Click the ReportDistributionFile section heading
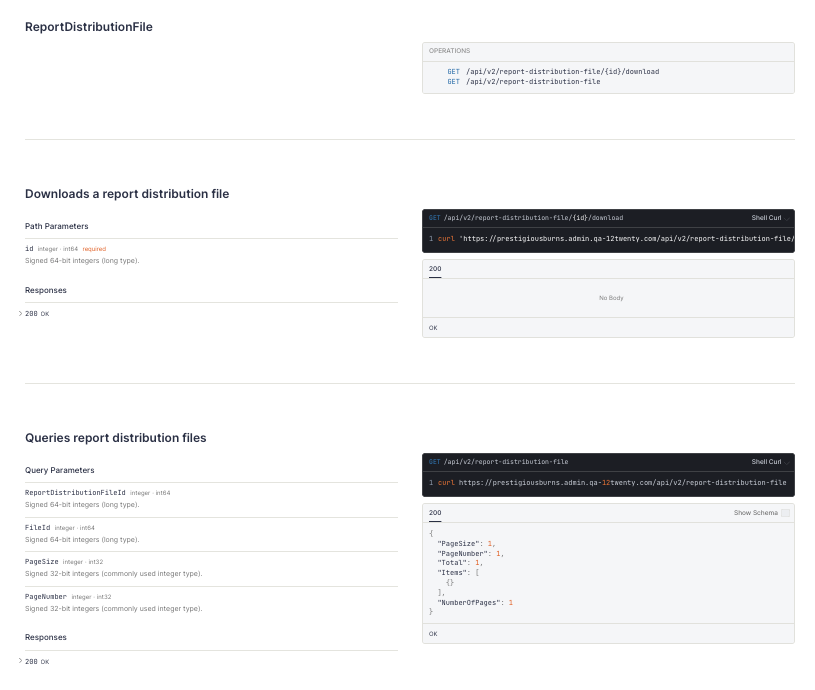Image resolution: width=815 pixels, height=690 pixels. 89,27
